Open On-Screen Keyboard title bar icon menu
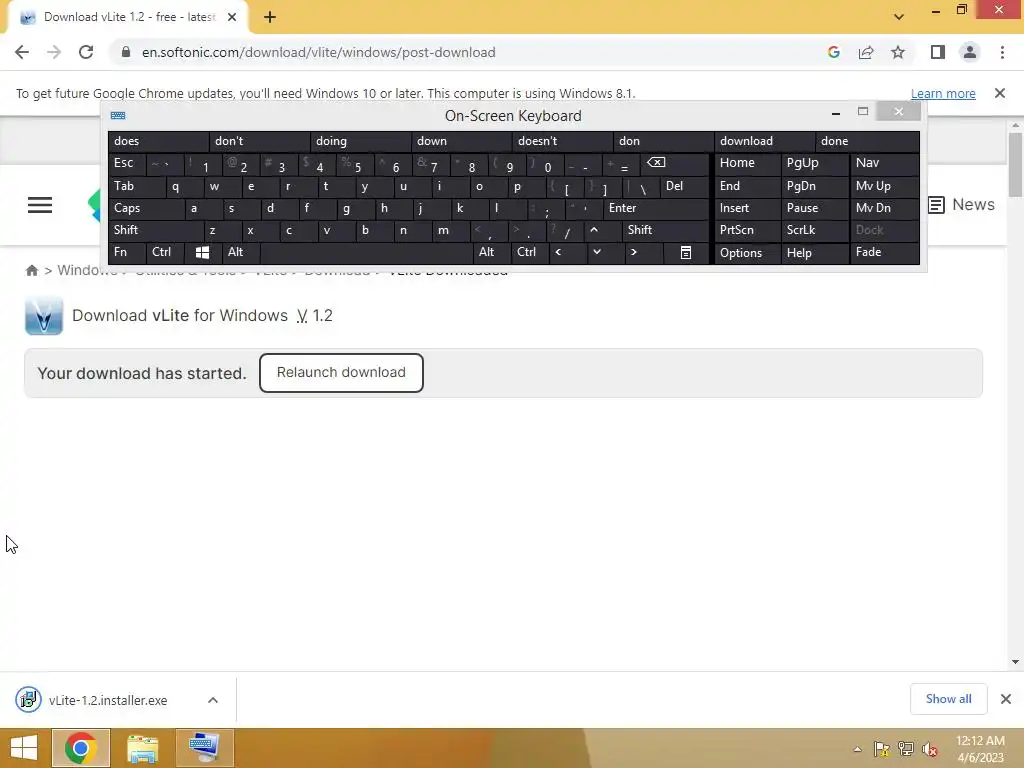The image size is (1024, 768). [x=118, y=116]
